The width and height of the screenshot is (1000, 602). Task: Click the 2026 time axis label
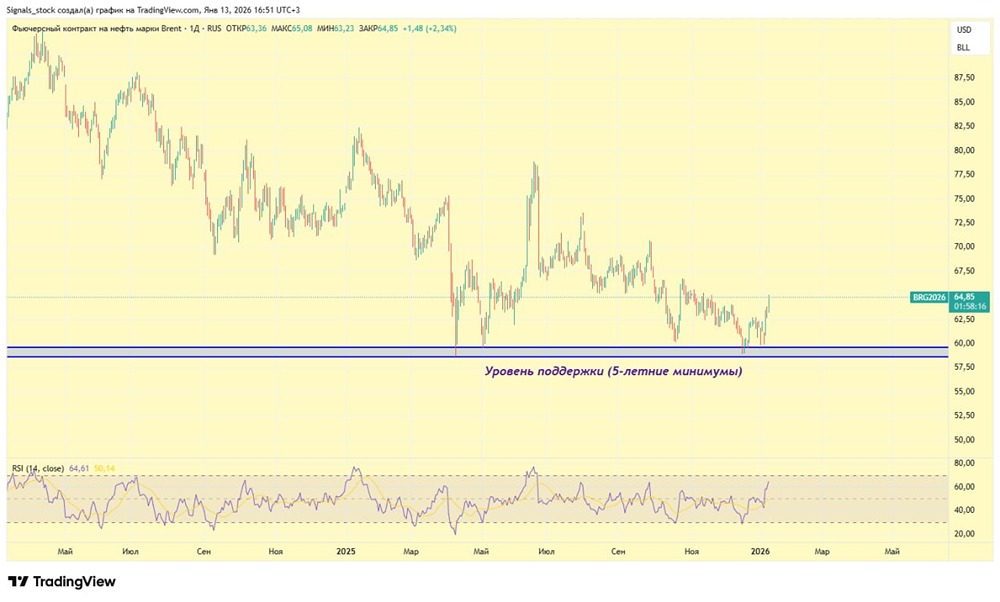760,552
